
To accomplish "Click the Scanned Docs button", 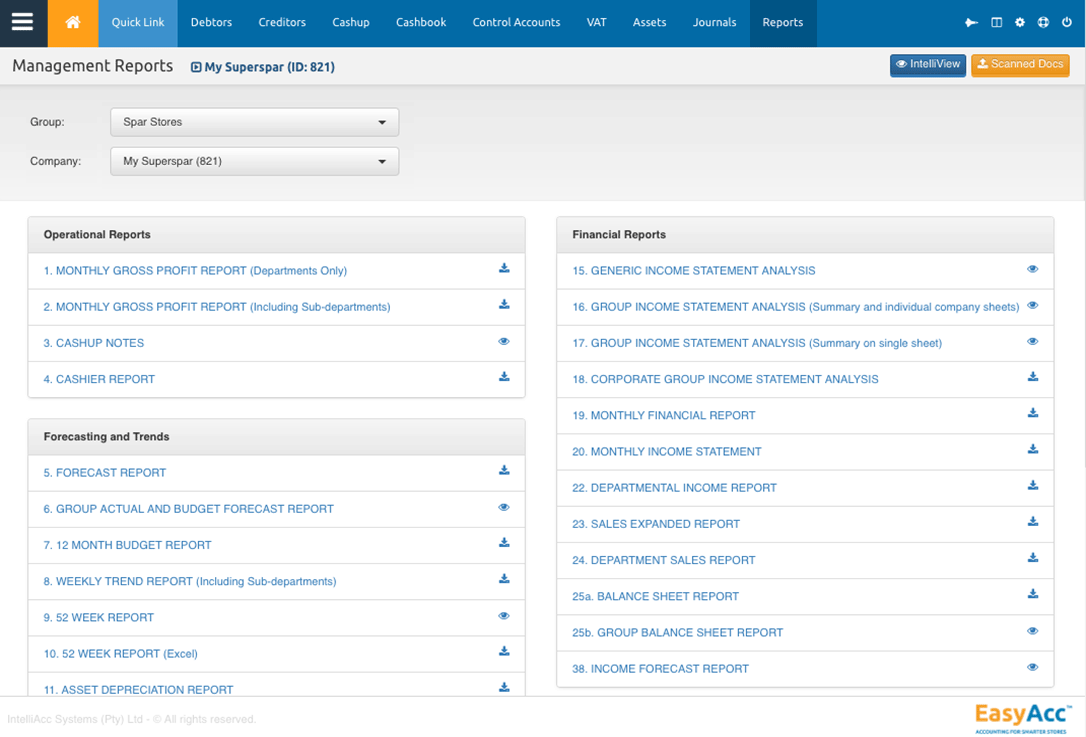I will [1020, 65].
